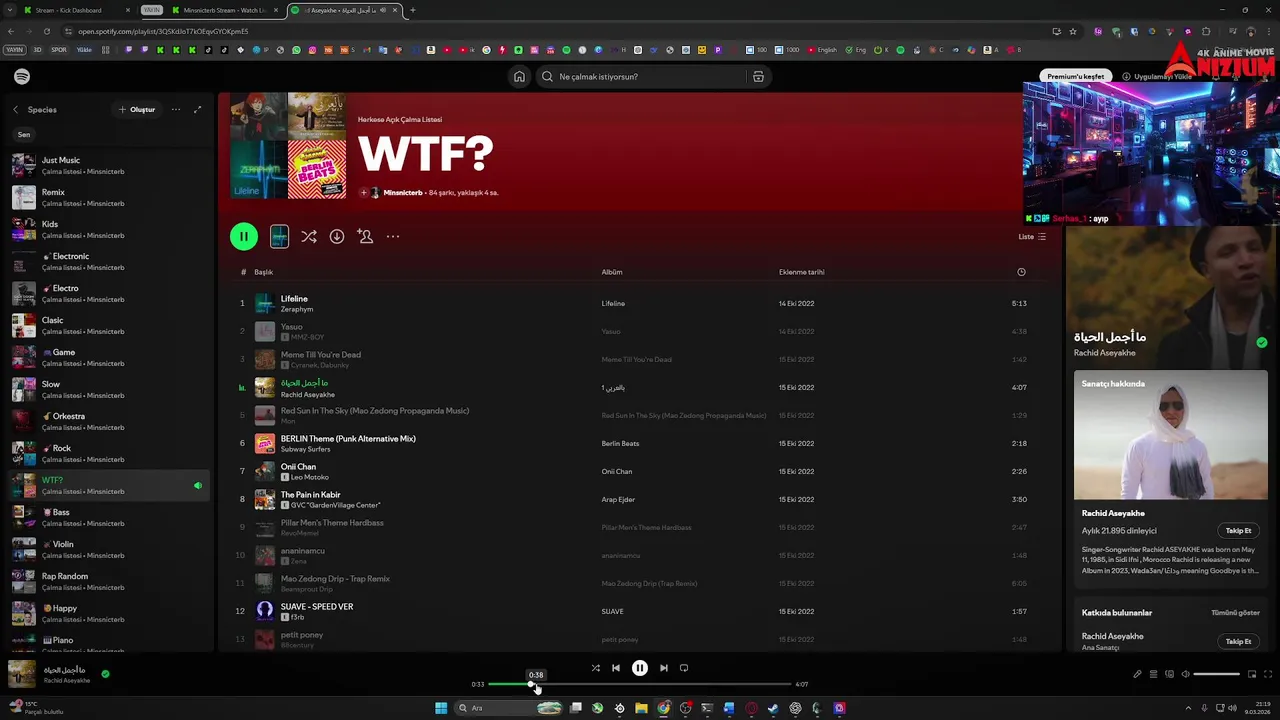The width and height of the screenshot is (1280, 720).
Task: Sort tracks by Başlık column
Action: click(263, 272)
